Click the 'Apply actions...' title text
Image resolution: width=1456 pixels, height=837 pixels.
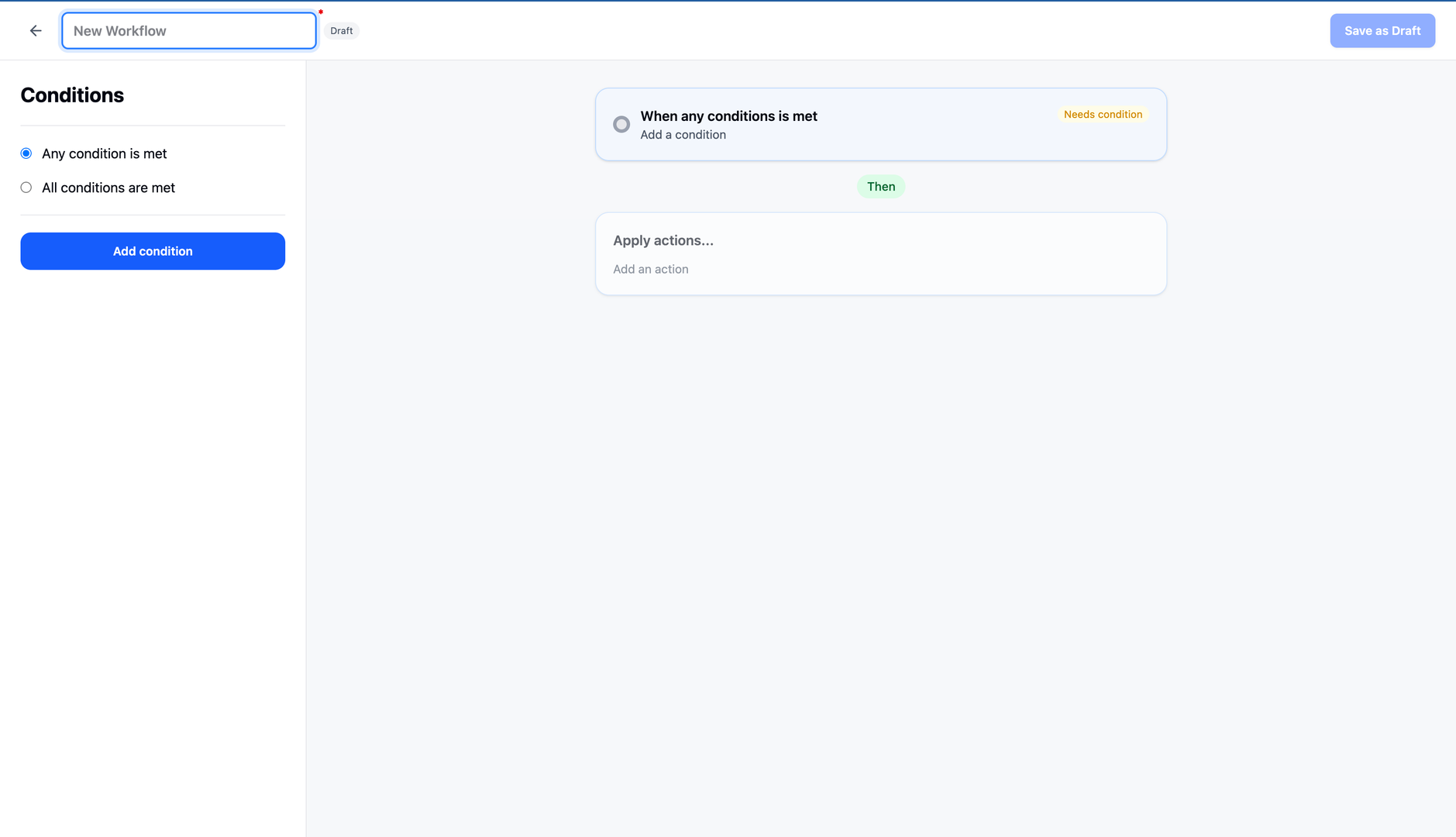pos(663,240)
